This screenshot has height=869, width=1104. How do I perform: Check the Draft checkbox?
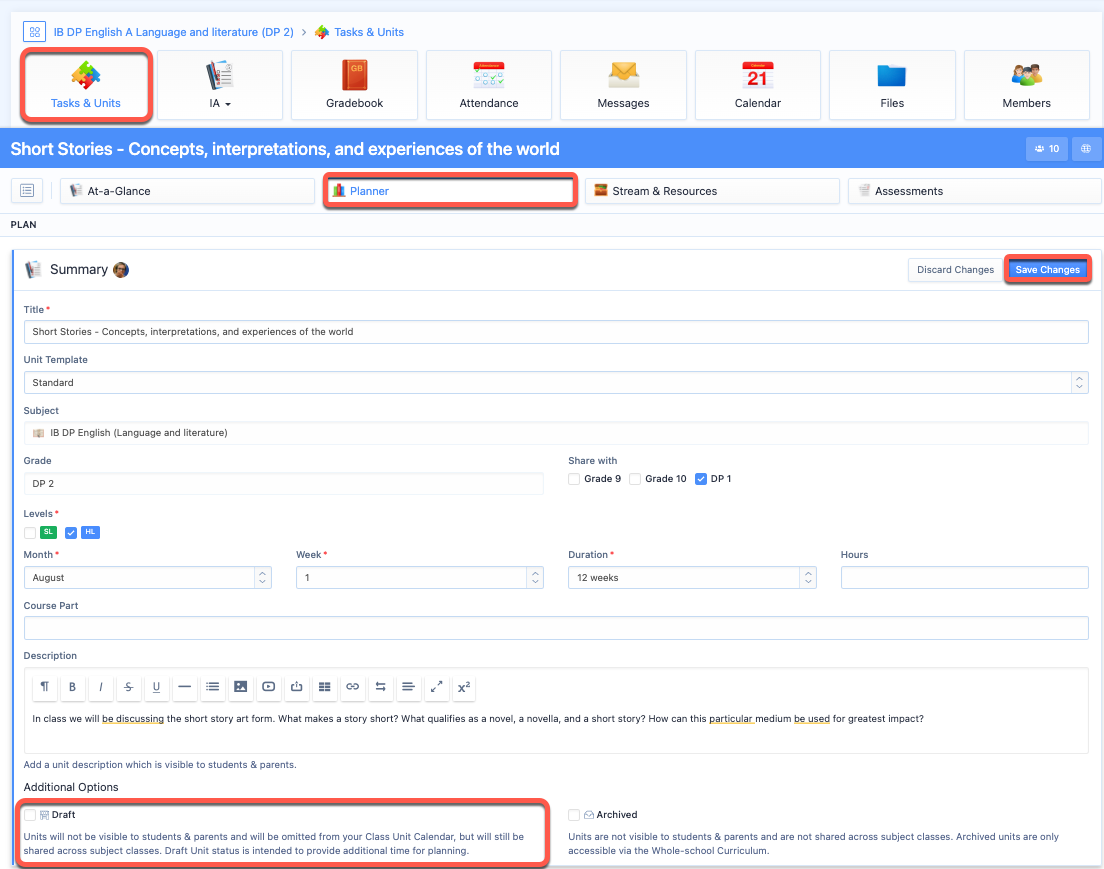click(30, 815)
